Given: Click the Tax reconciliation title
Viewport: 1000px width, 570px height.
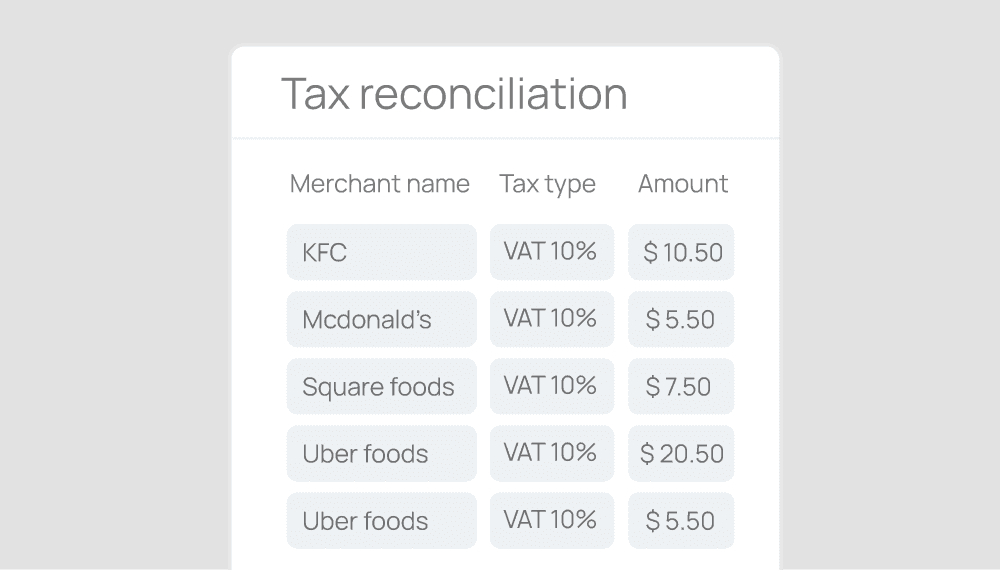Looking at the screenshot, I should click(x=454, y=94).
